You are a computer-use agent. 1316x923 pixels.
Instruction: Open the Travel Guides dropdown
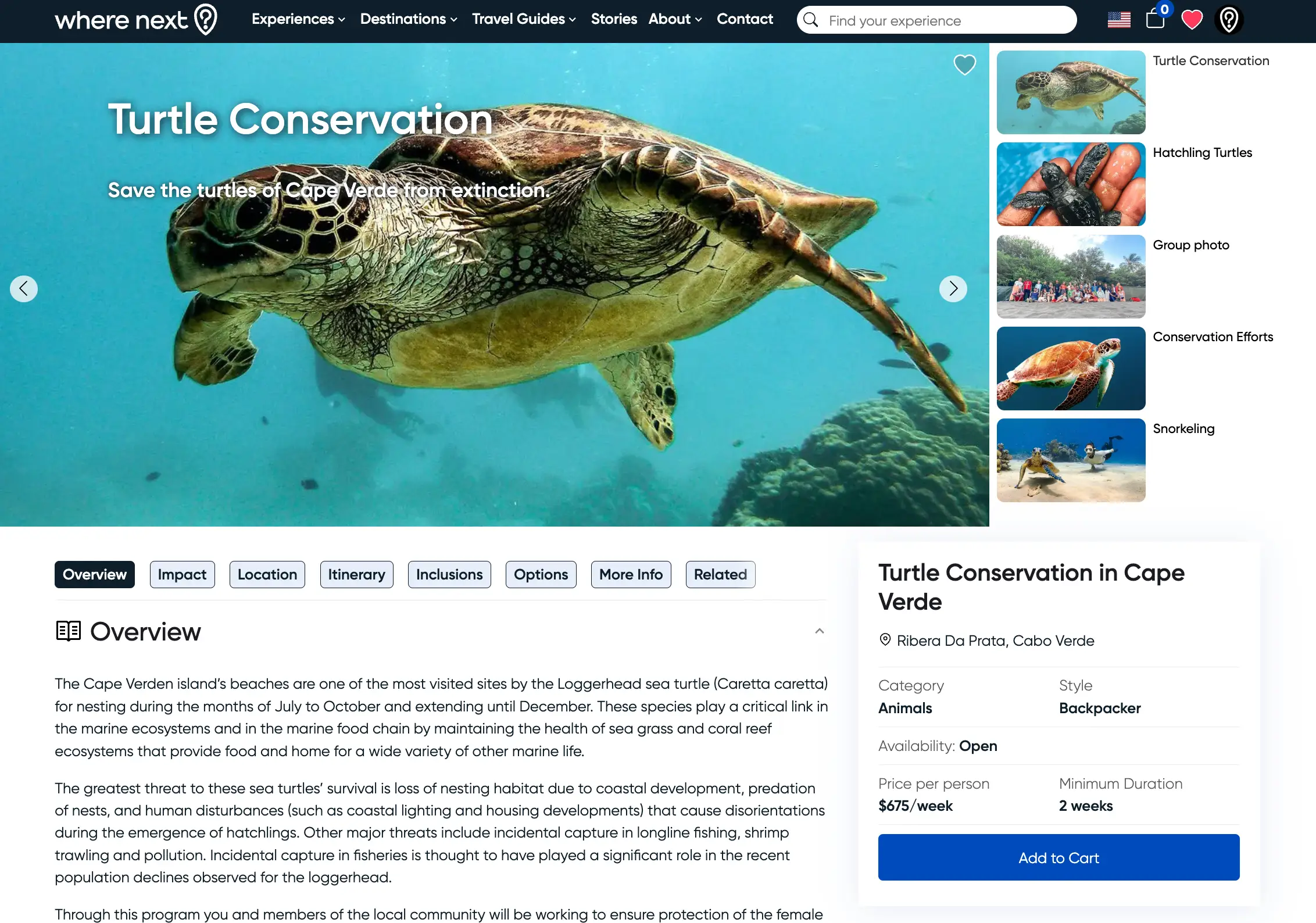coord(524,19)
